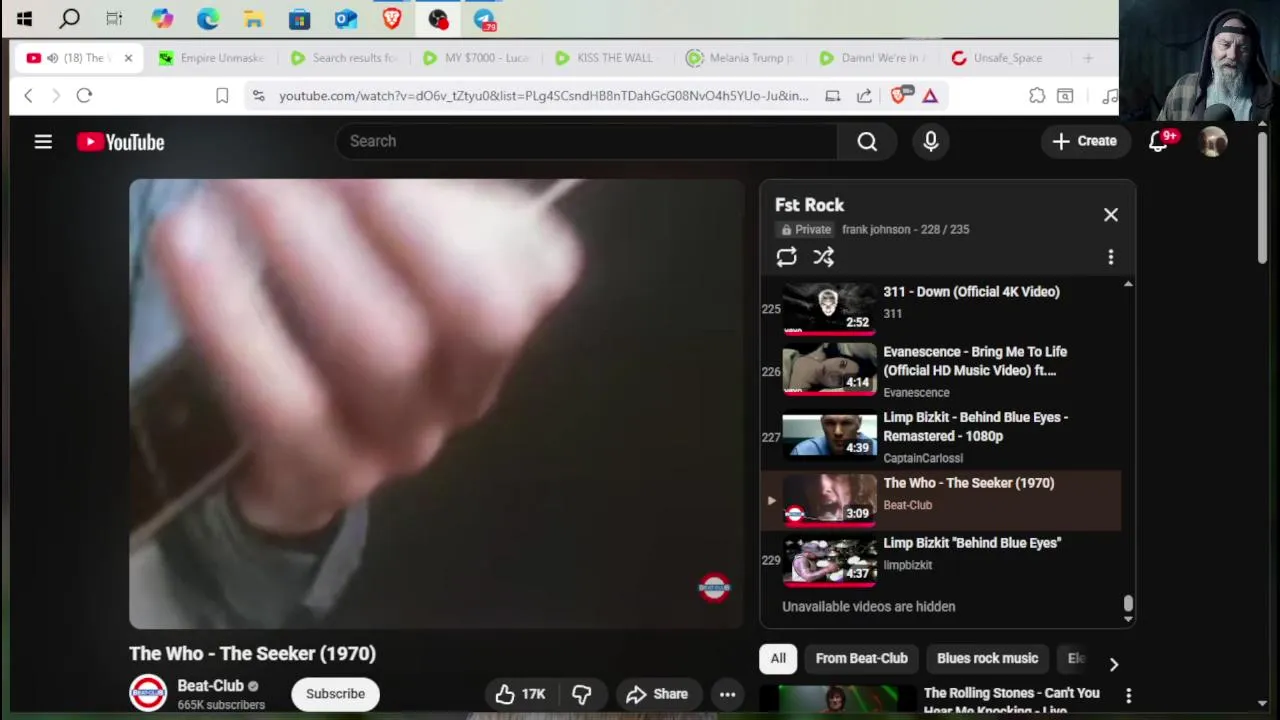The width and height of the screenshot is (1280, 720).
Task: Open playlist options three-dot menu
Action: (1110, 257)
